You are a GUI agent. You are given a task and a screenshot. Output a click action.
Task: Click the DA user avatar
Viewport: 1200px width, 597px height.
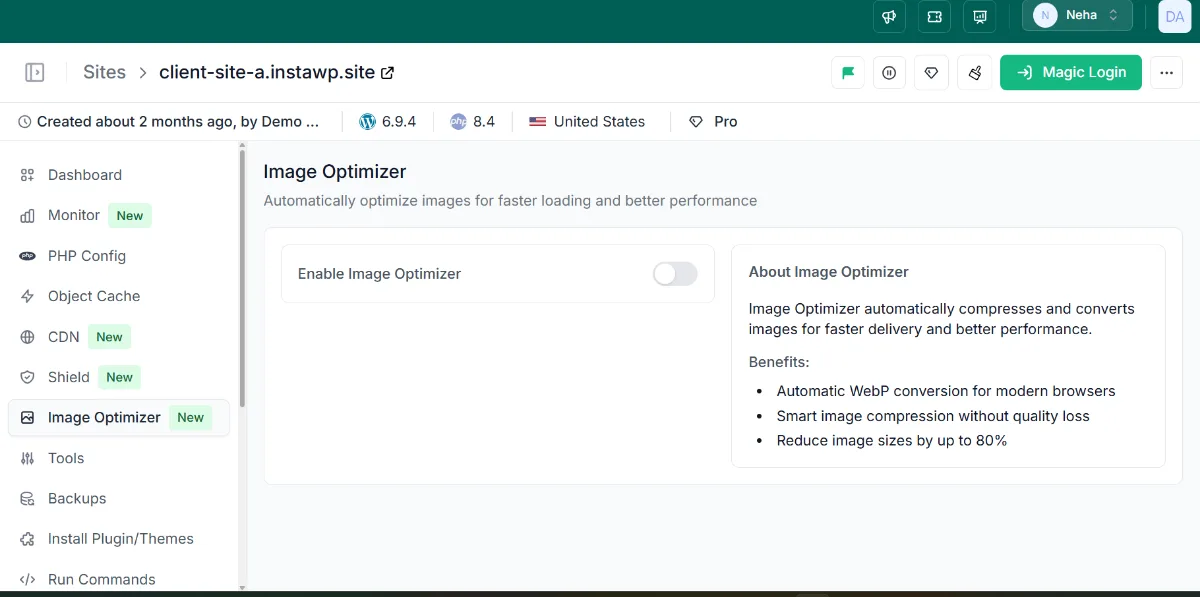click(x=1174, y=16)
